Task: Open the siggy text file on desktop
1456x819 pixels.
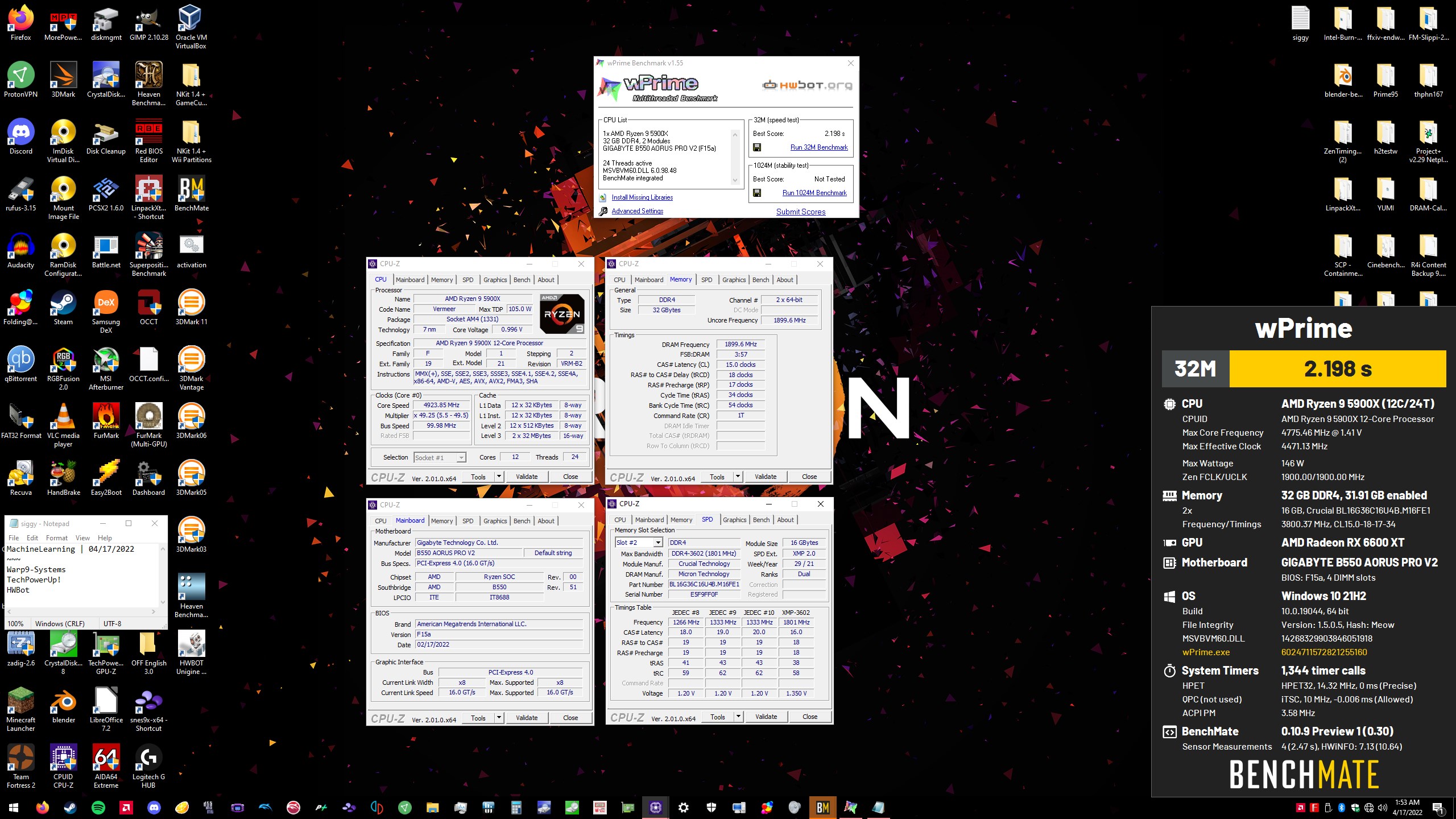Action: pyautogui.click(x=1301, y=24)
